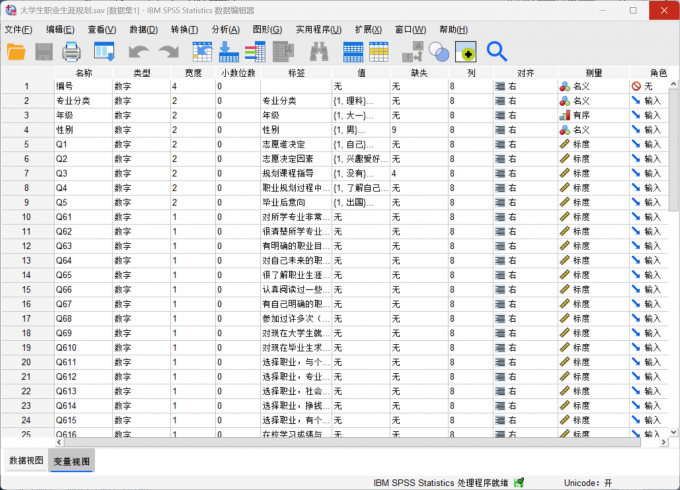This screenshot has width=680, height=490.
Task: Click the Go to case icon
Action: coord(202,52)
